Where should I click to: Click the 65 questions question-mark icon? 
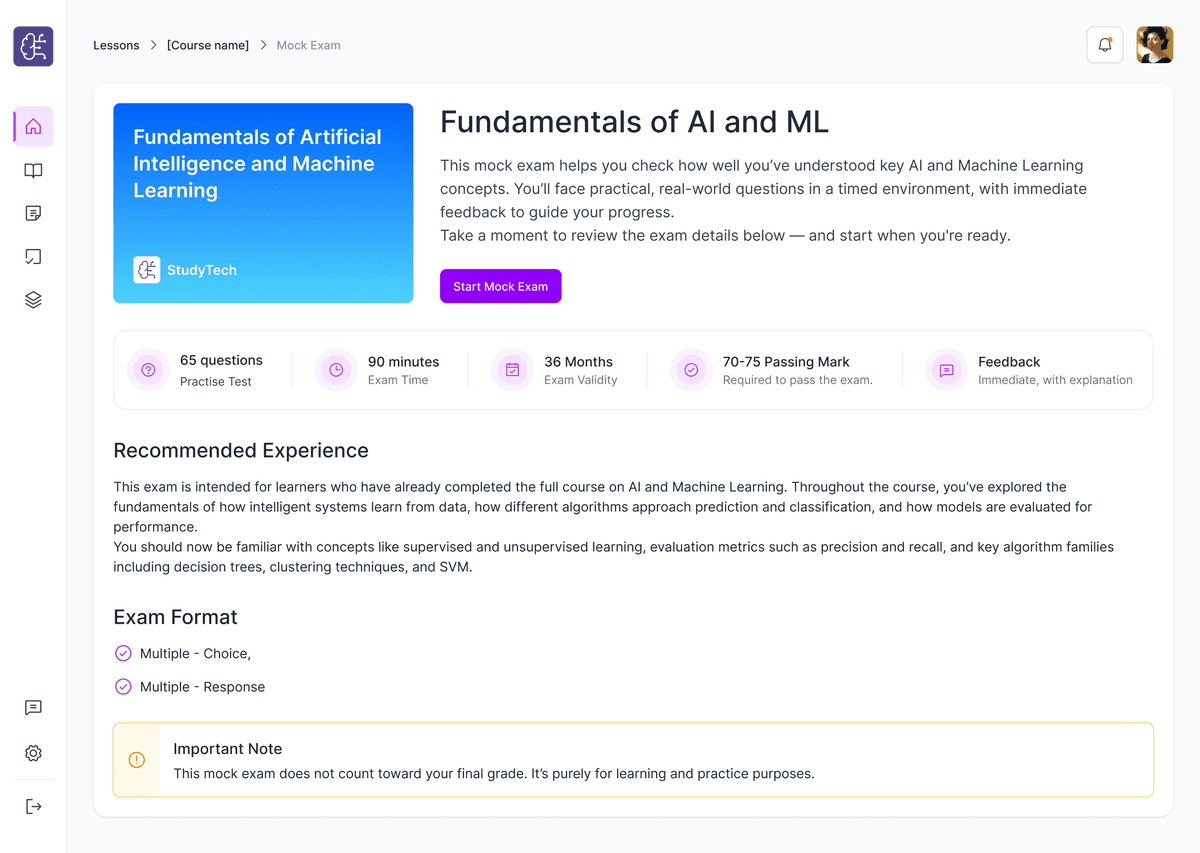pos(148,370)
